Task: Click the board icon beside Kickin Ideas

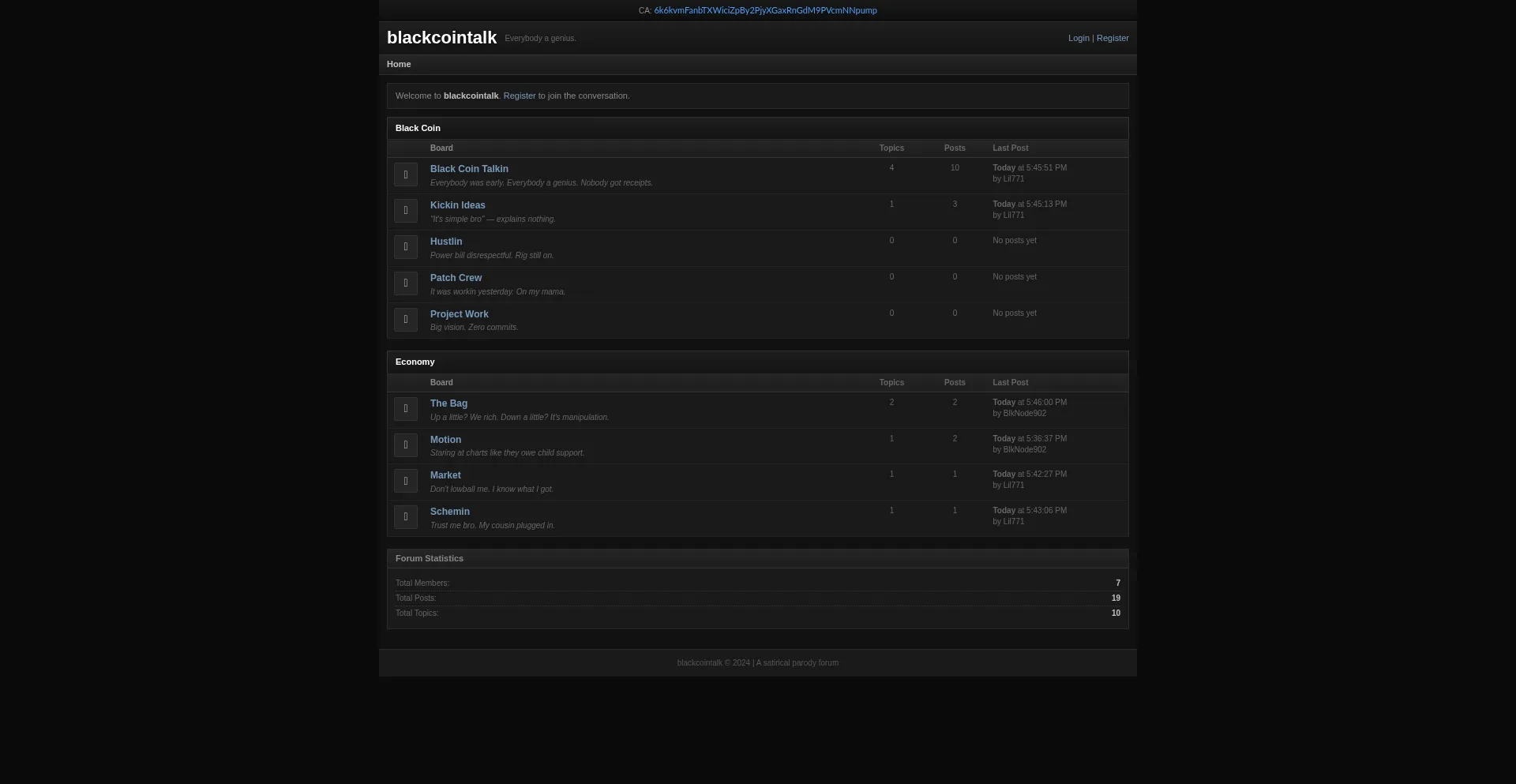Action: [x=405, y=211]
